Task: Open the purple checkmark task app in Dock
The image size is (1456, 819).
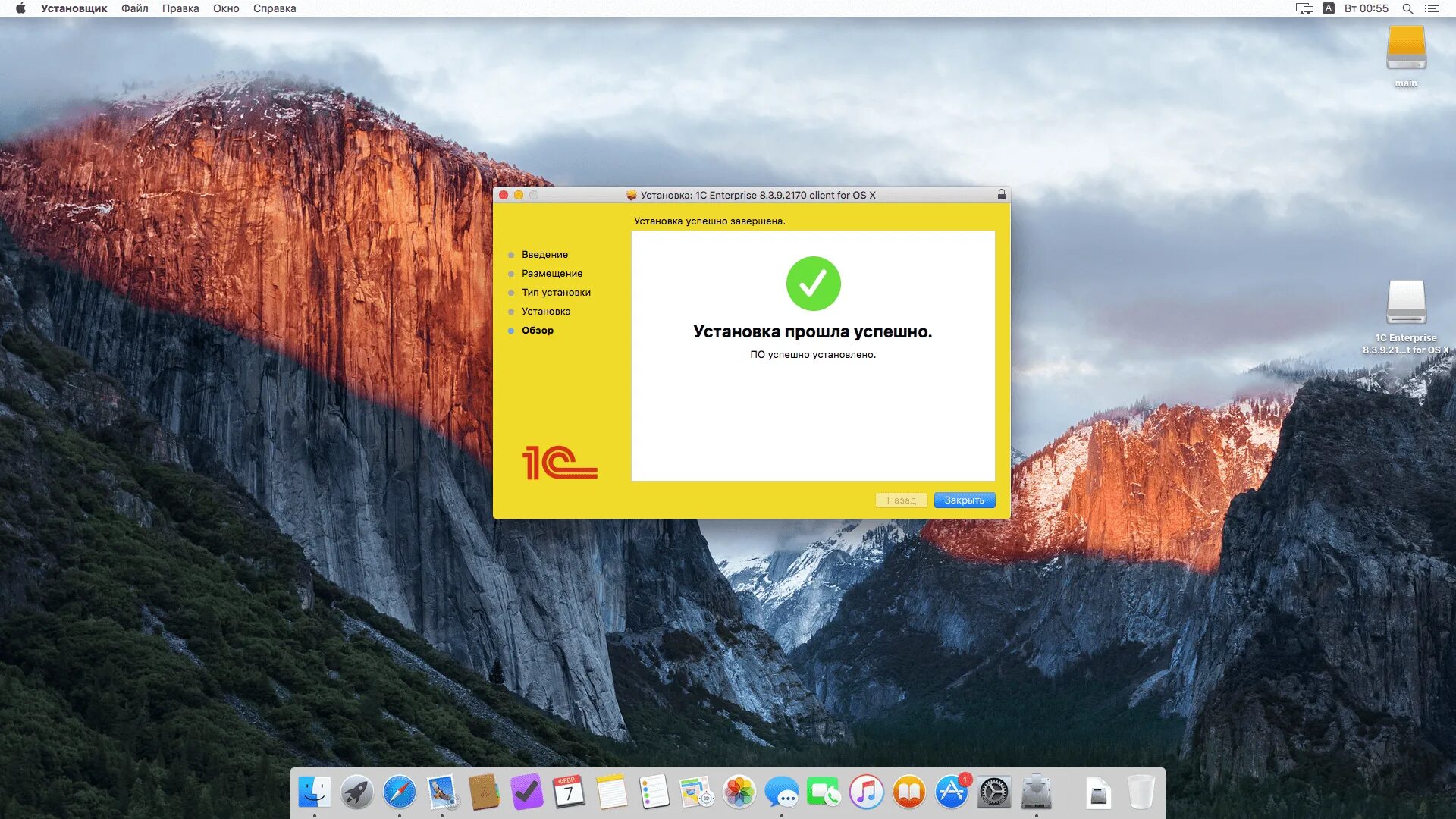Action: (526, 792)
